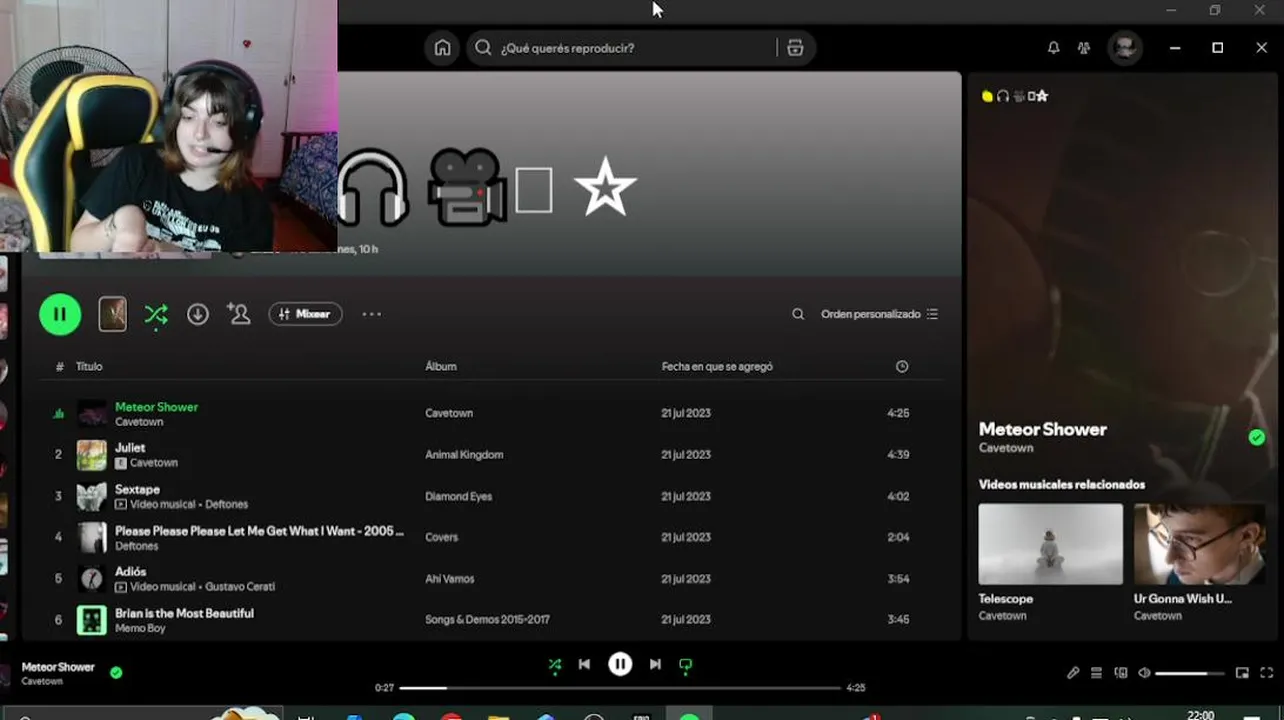Image resolution: width=1284 pixels, height=720 pixels.
Task: Sort by "Fecha en que se agregó" header
Action: pos(717,366)
